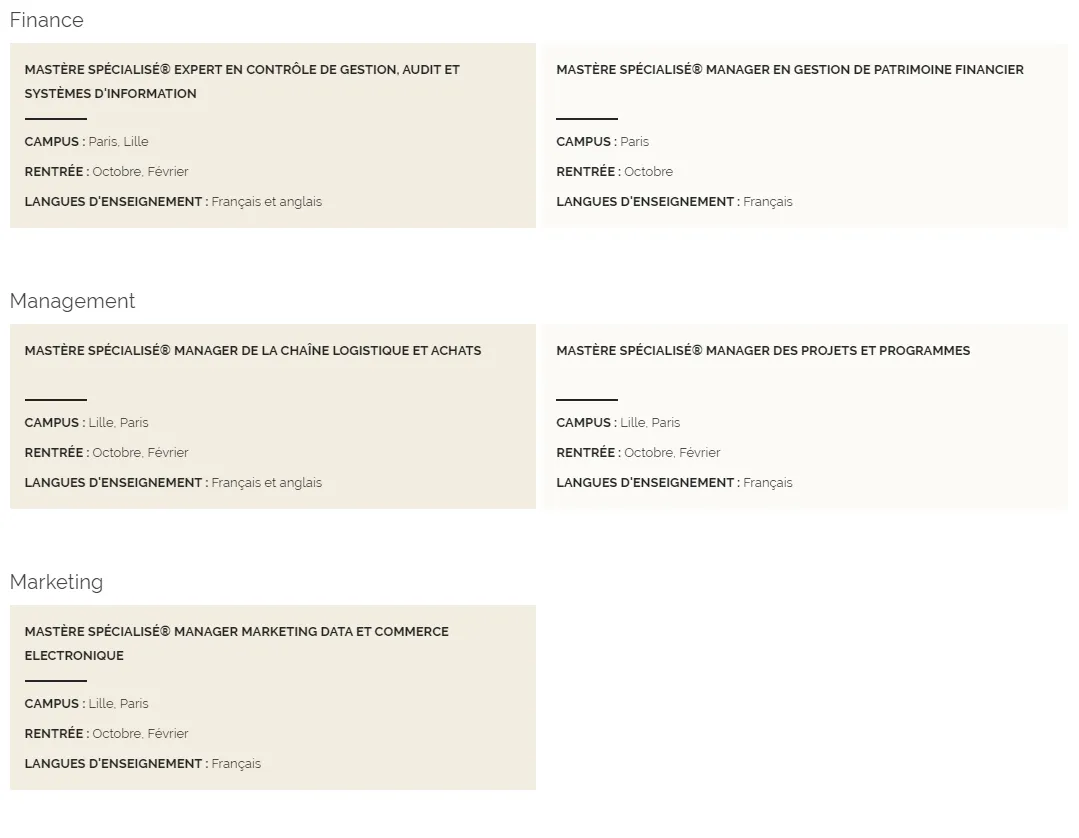Click the Finance section heading
Viewport: 1079px width, 838px height.
click(x=47, y=20)
